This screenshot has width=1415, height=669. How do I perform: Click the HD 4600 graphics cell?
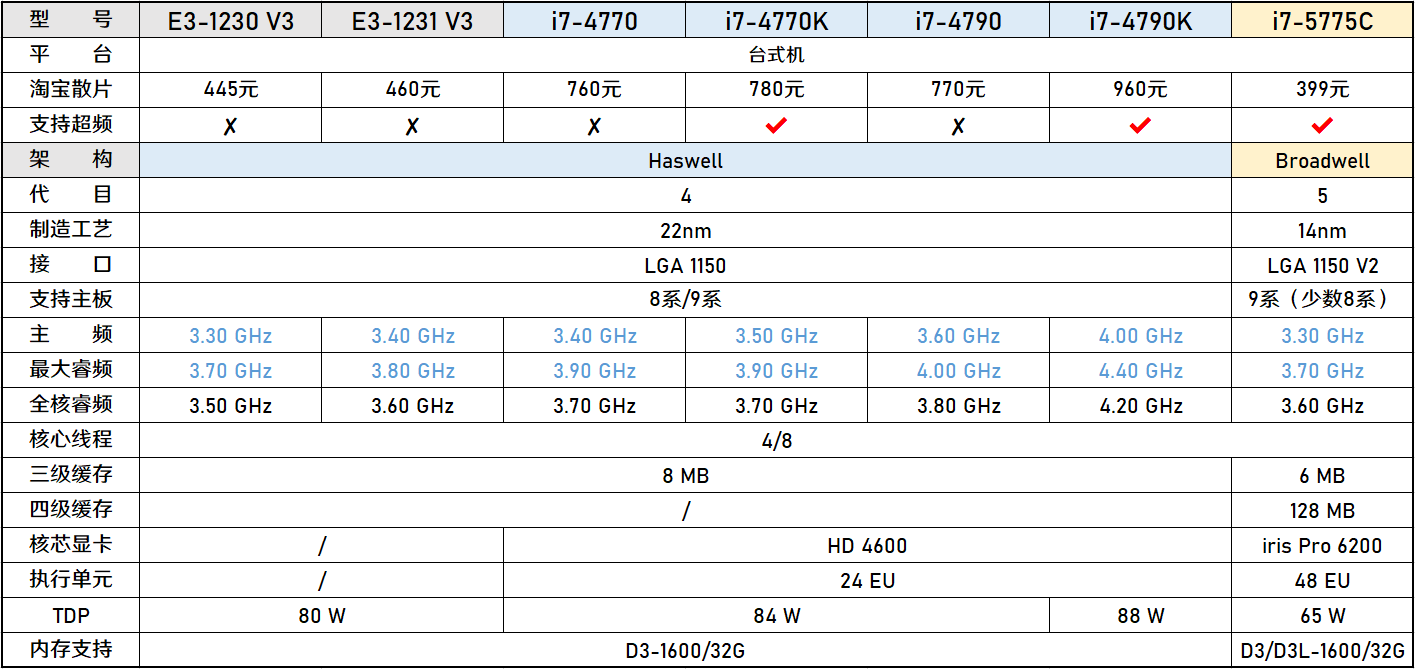tap(868, 546)
